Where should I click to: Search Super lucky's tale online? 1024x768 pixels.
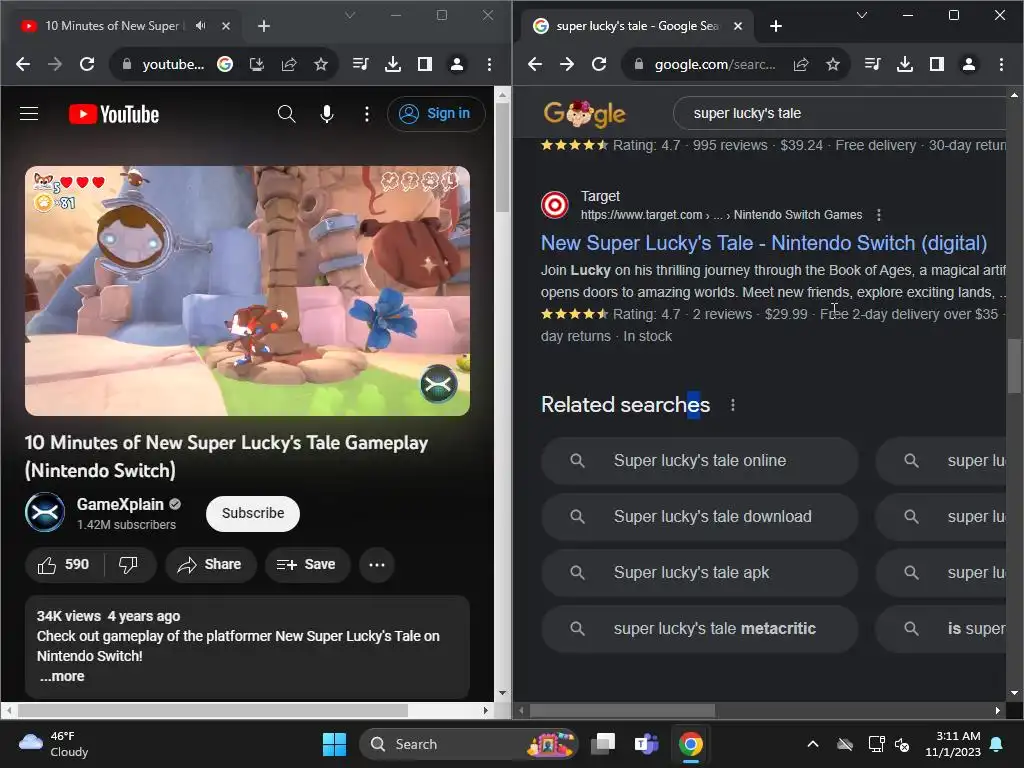click(699, 460)
